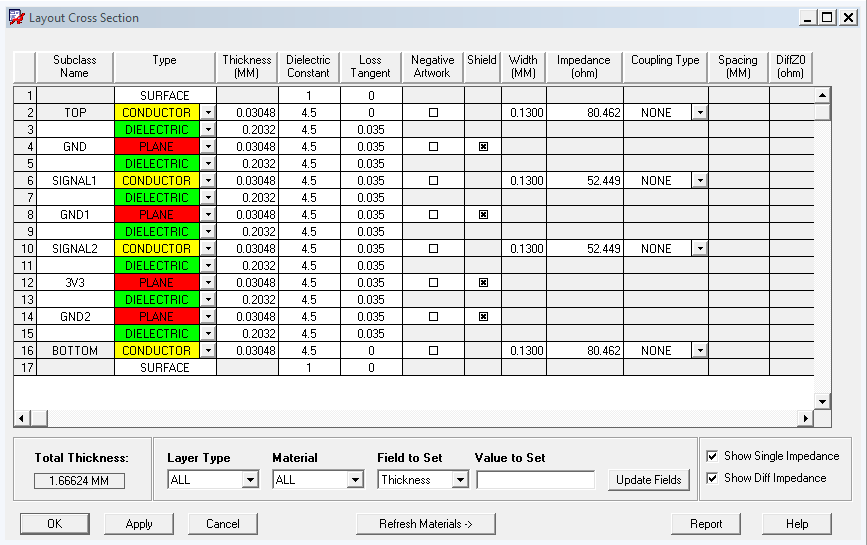Click Refresh Materials button
This screenshot has width=867, height=545.
(x=426, y=524)
